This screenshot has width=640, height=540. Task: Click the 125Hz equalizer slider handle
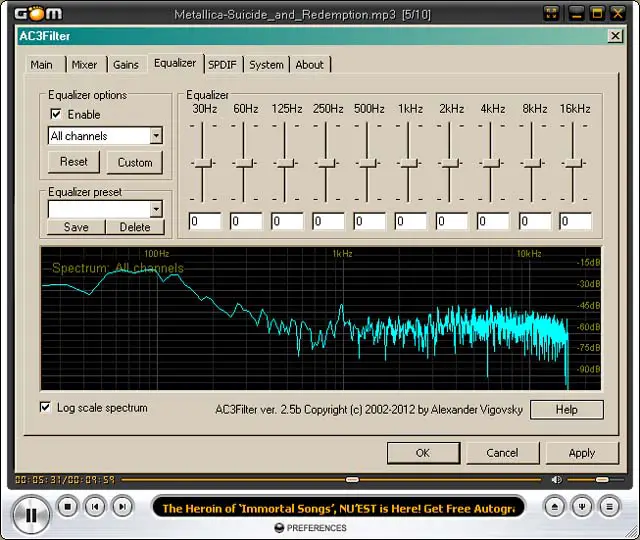285,163
